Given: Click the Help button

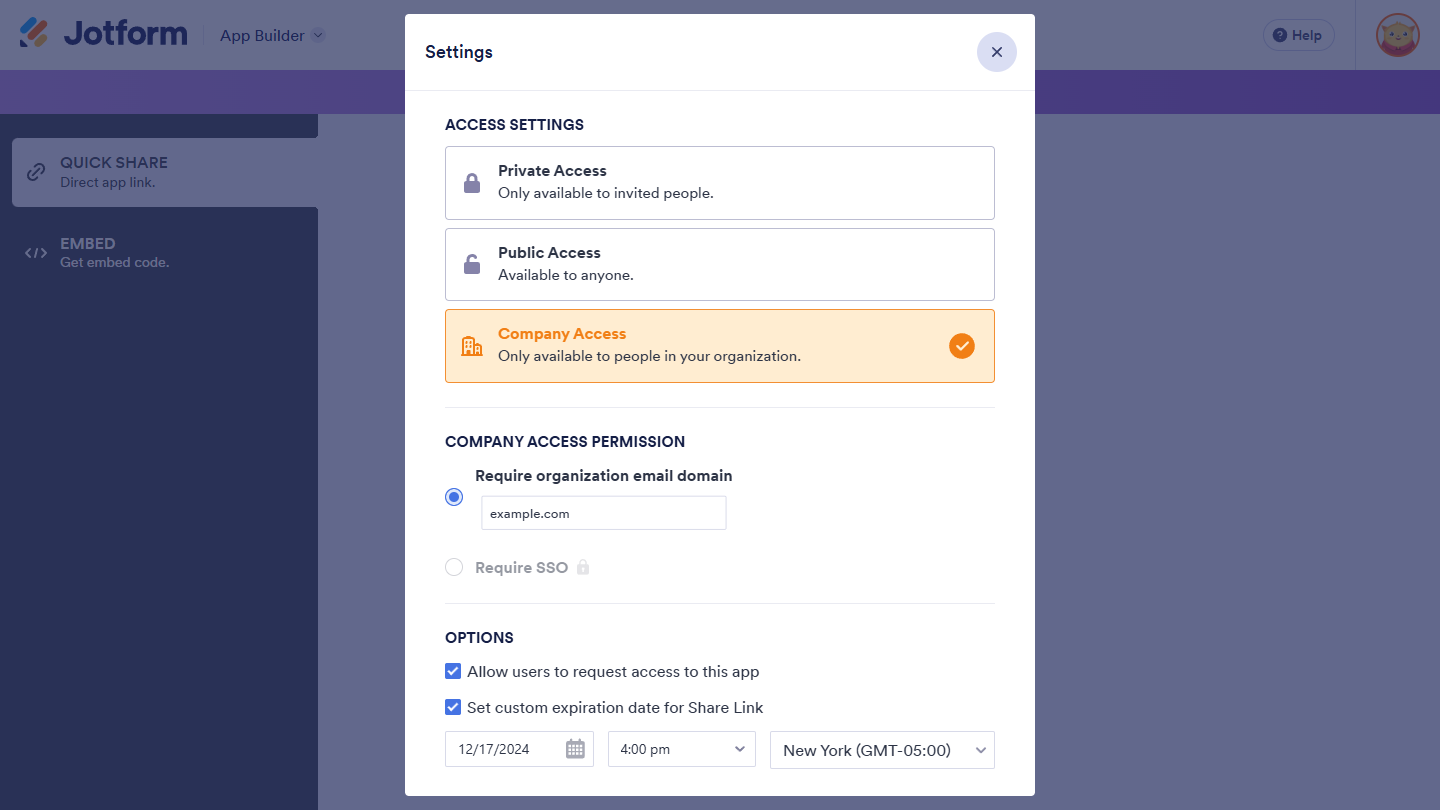Looking at the screenshot, I should click(1298, 35).
